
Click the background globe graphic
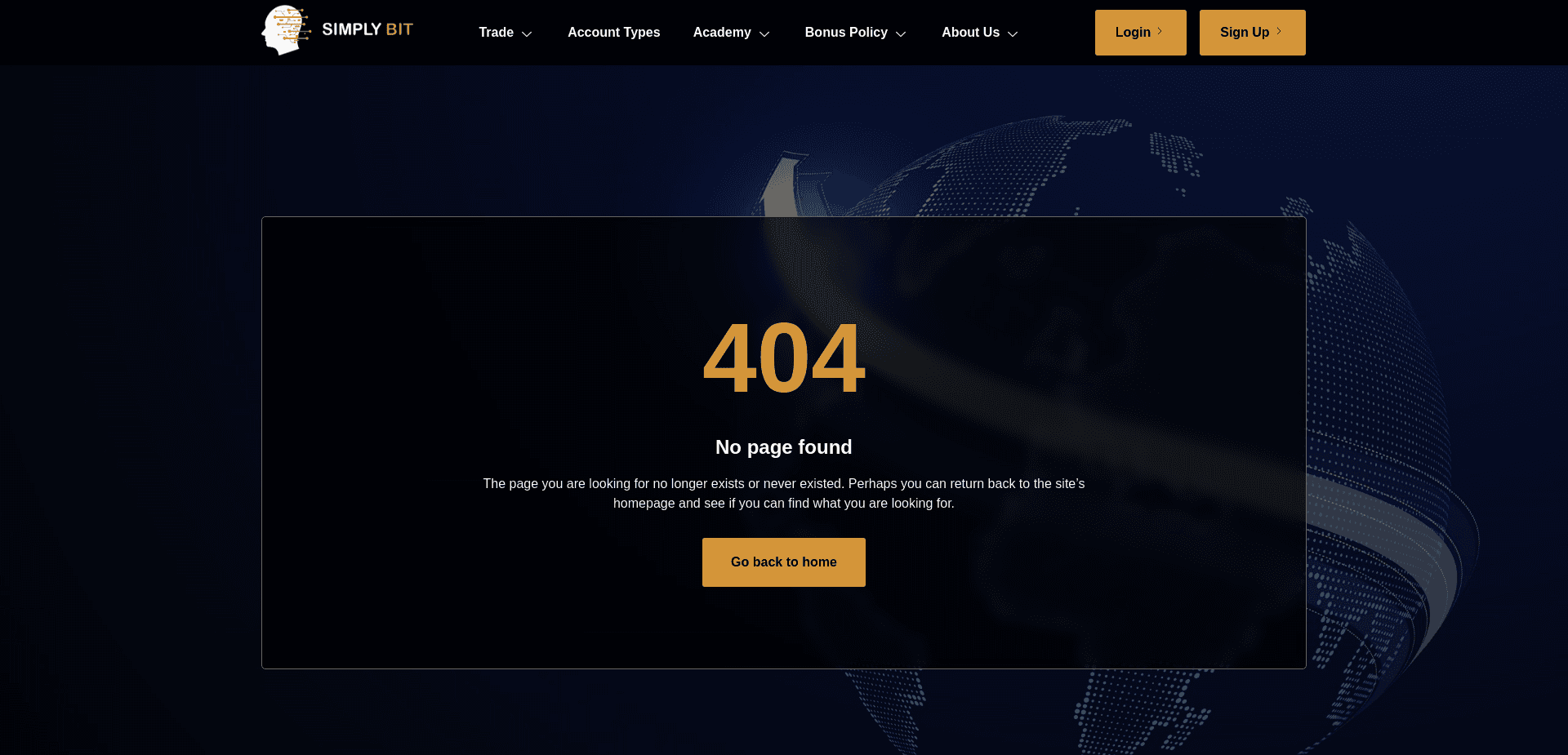(1388, 408)
